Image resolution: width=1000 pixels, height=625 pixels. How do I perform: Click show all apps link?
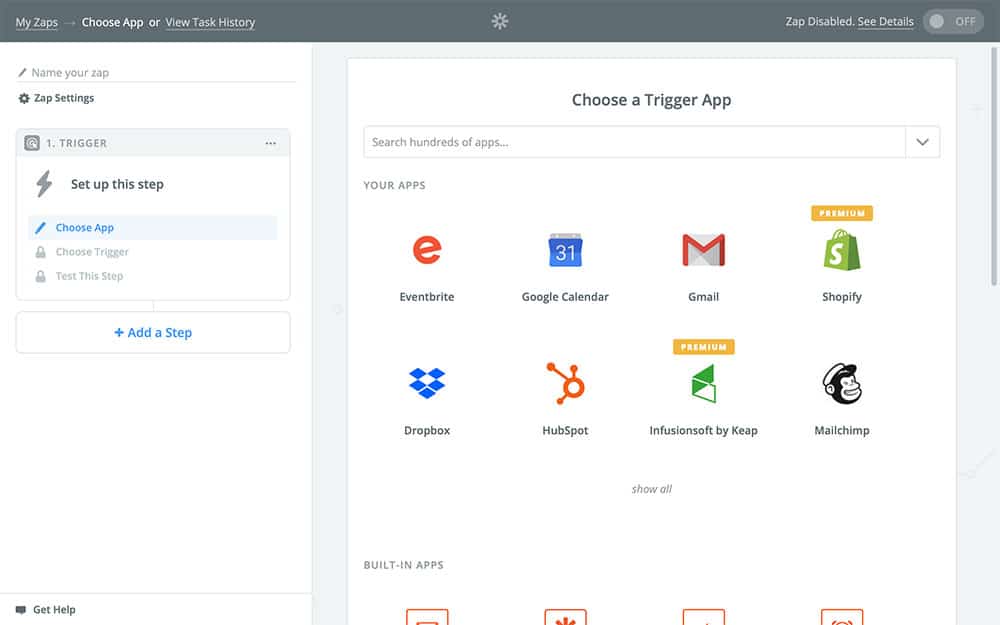click(x=652, y=489)
